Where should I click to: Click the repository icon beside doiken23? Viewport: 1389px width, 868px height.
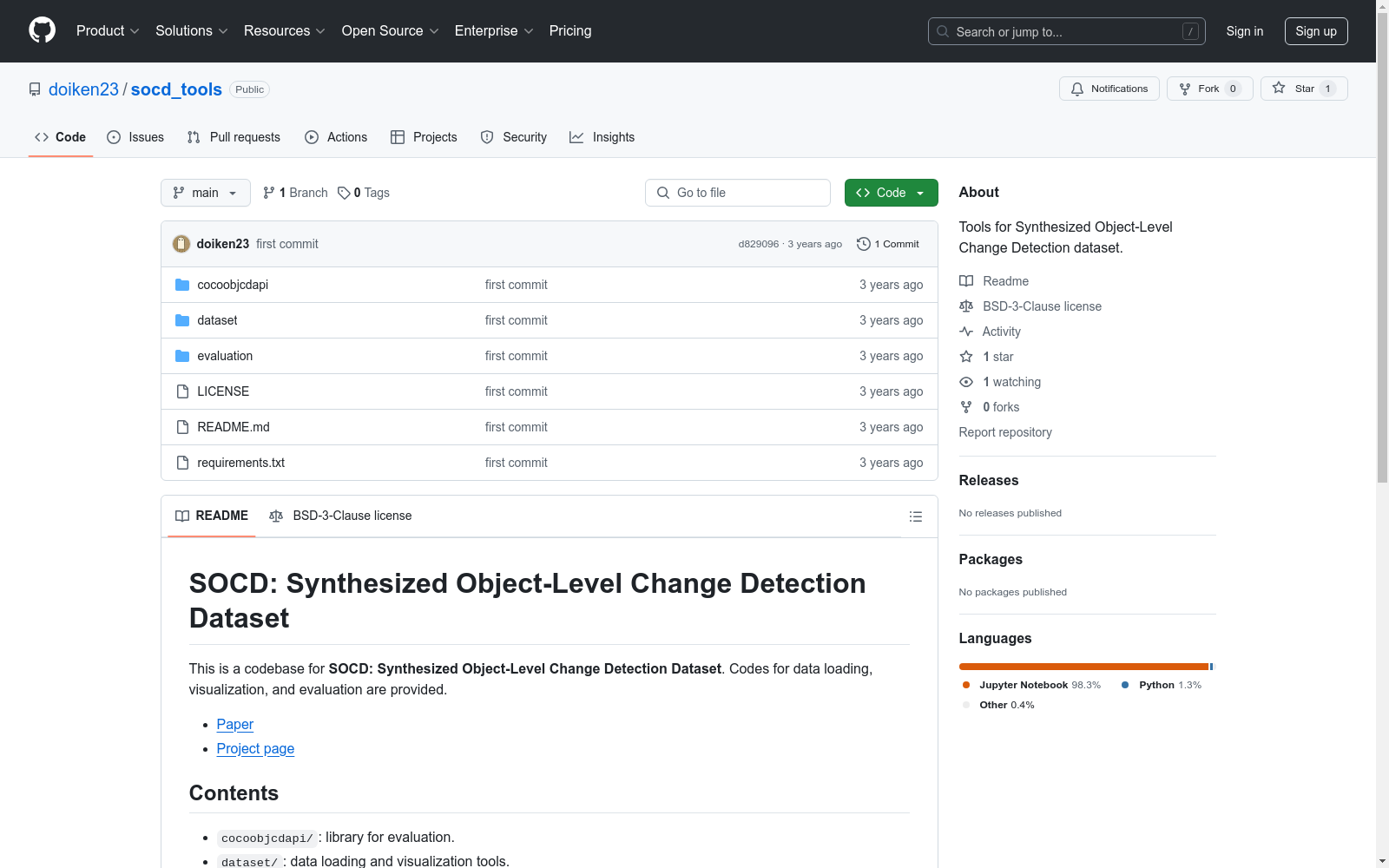35,89
